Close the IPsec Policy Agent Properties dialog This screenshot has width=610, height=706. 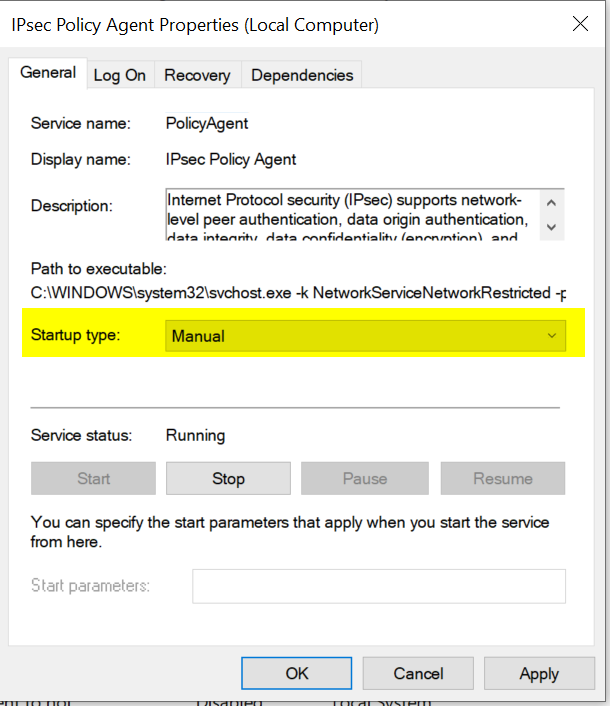pyautogui.click(x=578, y=23)
